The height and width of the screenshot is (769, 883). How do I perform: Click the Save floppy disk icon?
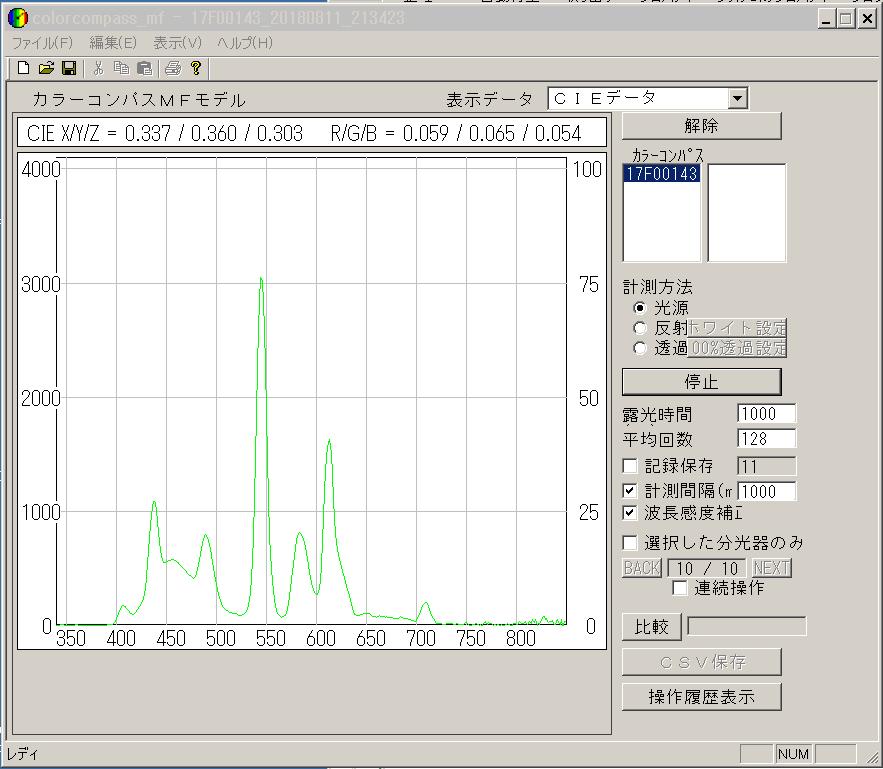(x=69, y=68)
